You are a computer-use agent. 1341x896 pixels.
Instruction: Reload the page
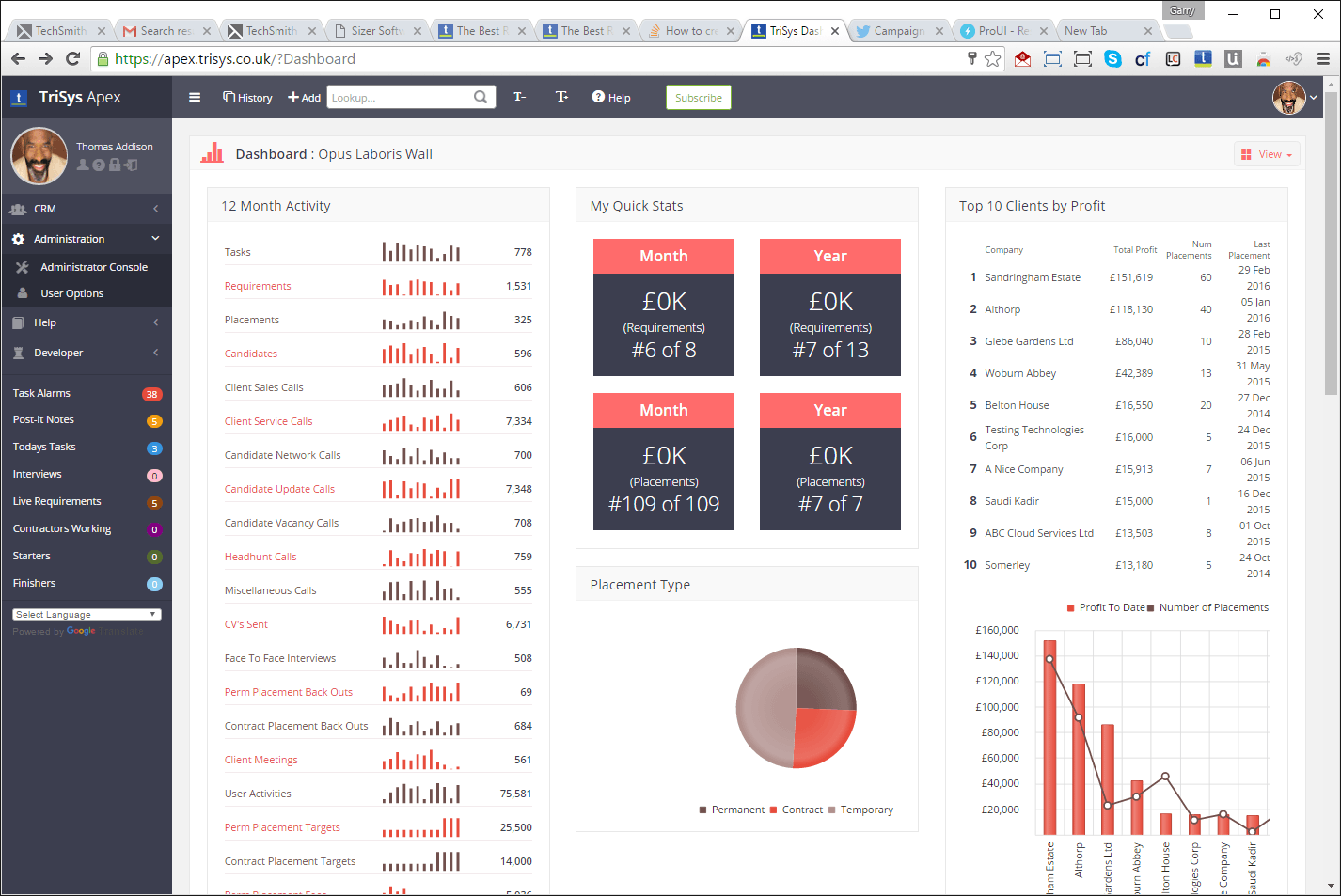pyautogui.click(x=72, y=58)
